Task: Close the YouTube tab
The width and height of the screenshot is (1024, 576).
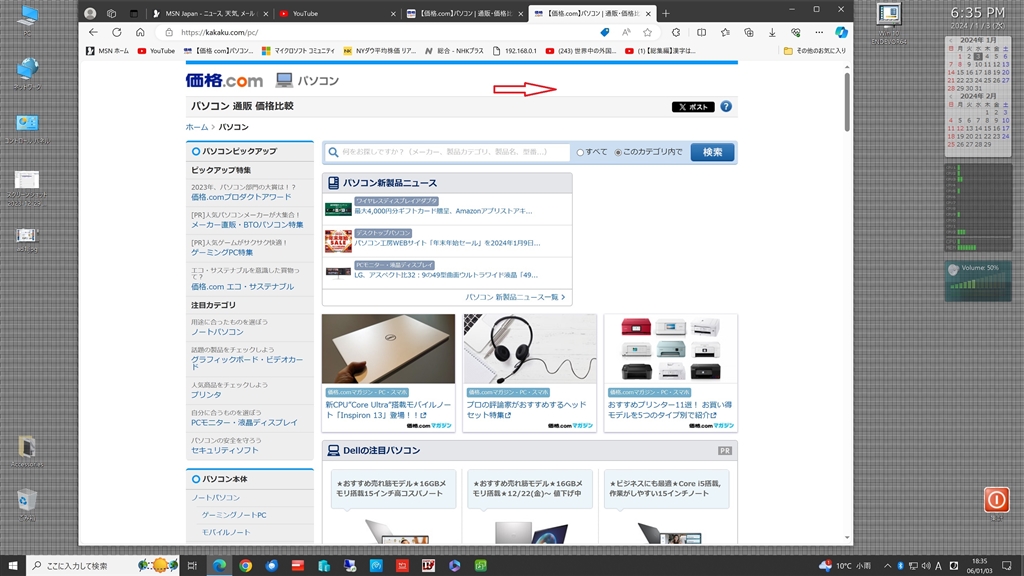Action: 393,13
